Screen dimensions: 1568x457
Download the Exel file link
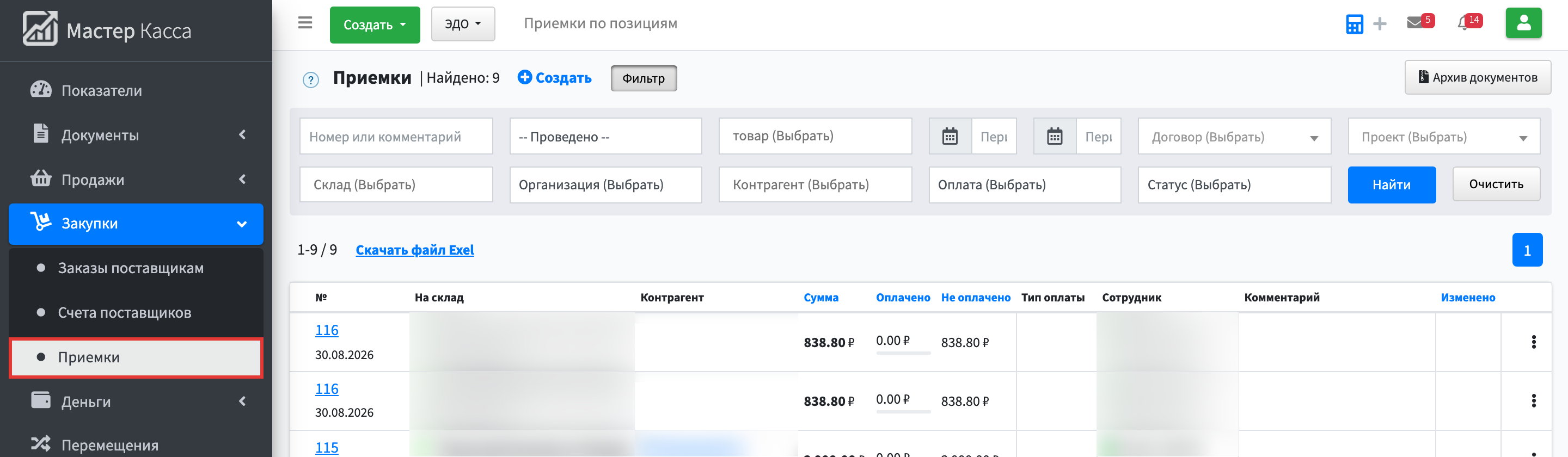[414, 250]
